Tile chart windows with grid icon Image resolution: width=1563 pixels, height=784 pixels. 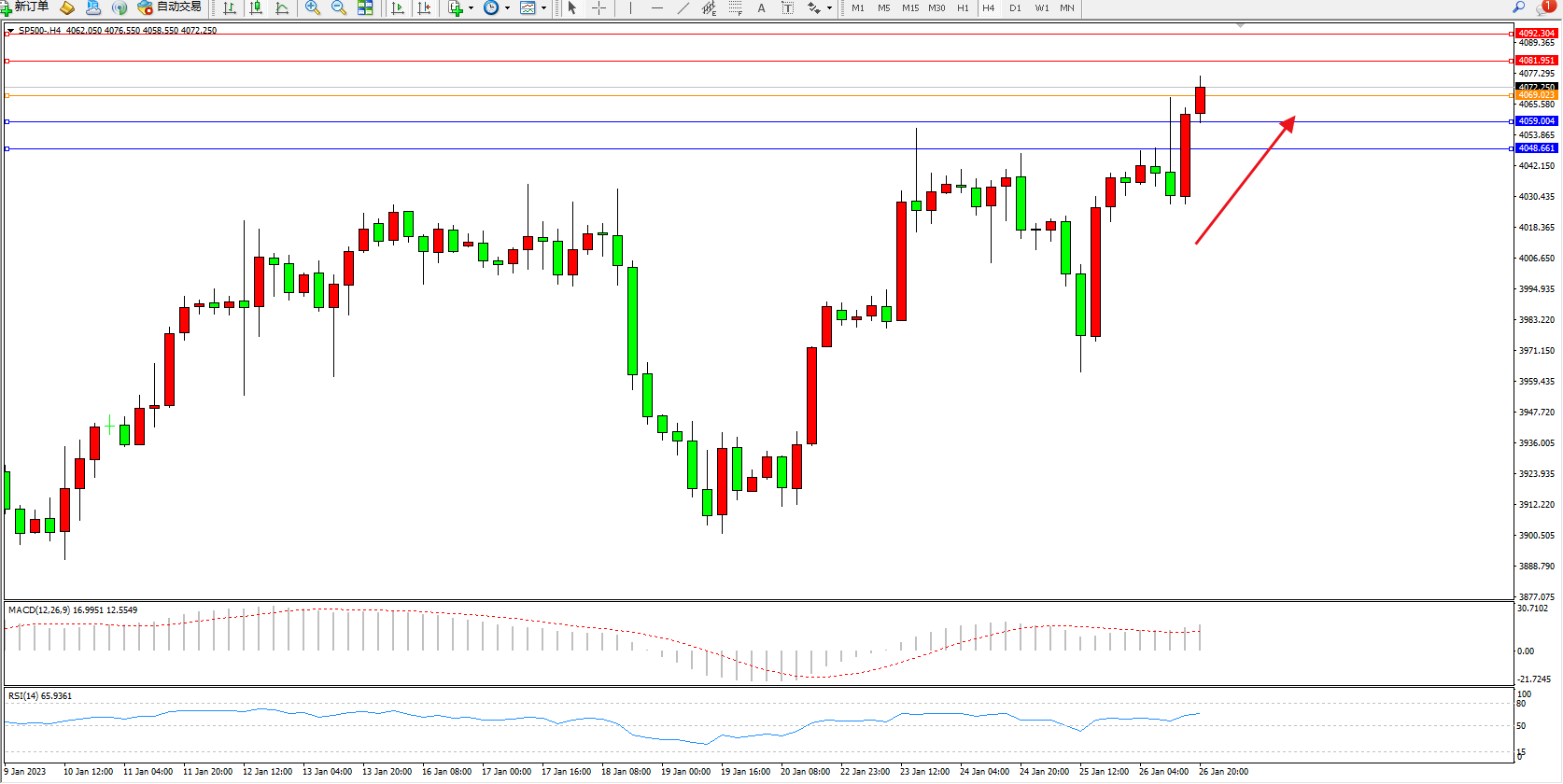pos(365,7)
